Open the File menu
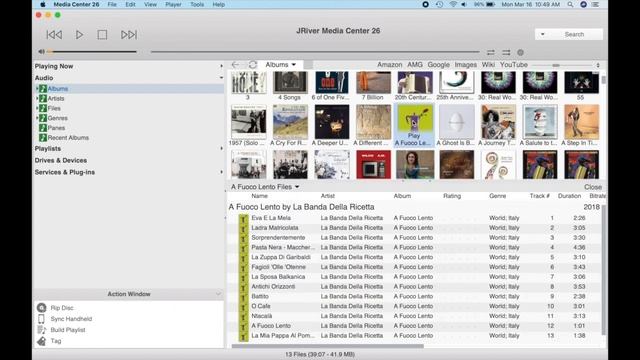 pos(112,4)
